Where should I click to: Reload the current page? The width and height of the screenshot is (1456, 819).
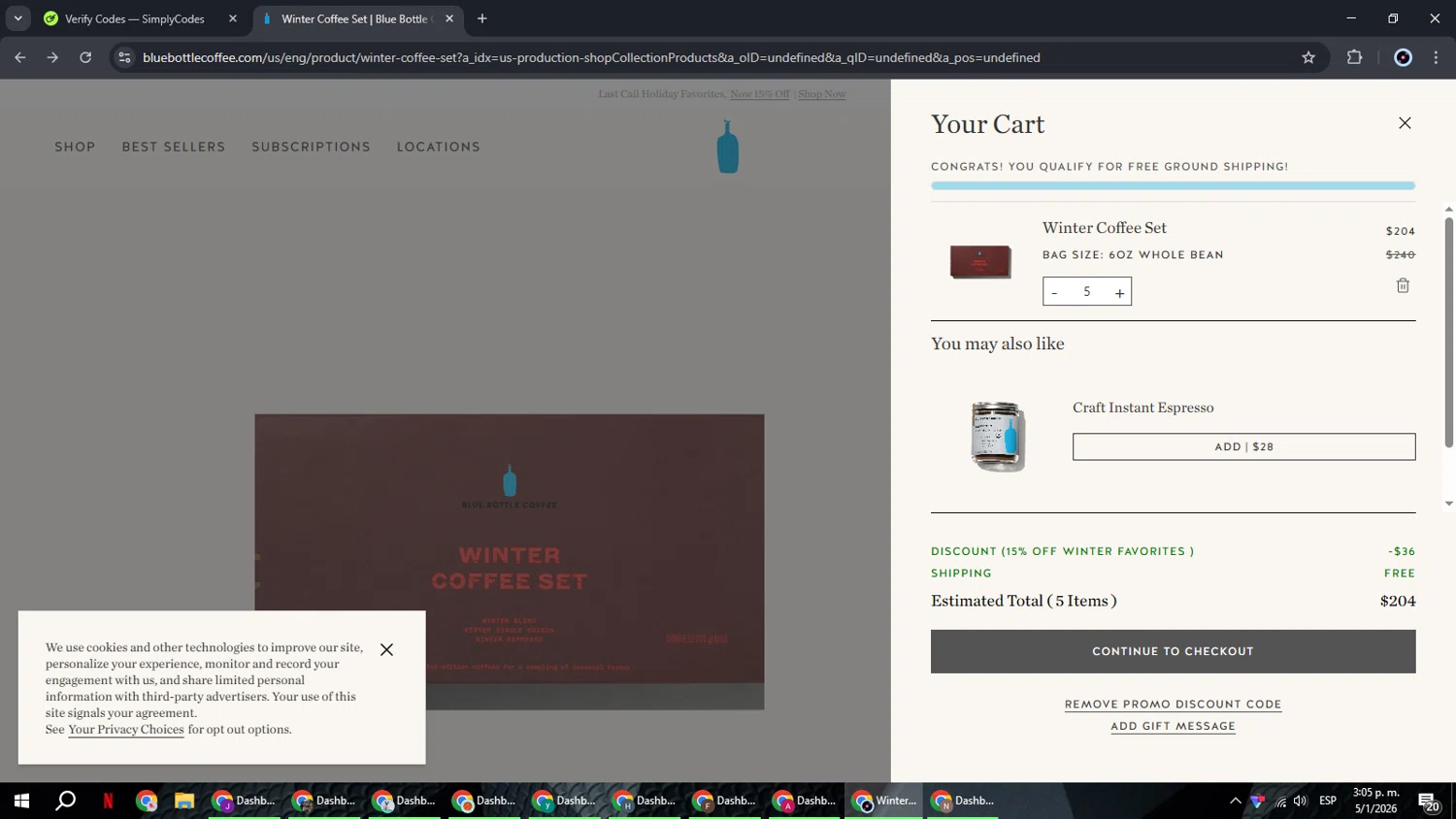click(x=85, y=57)
